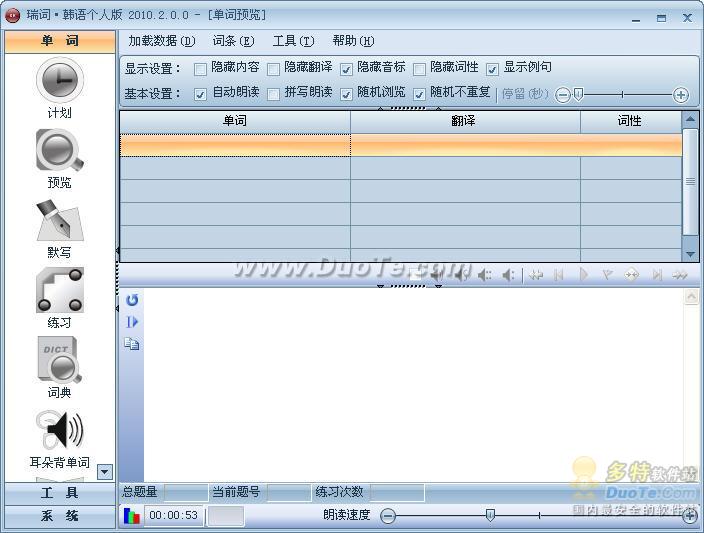Uncheck the 显示例句 checkbox
704x533 pixels.
(492, 69)
